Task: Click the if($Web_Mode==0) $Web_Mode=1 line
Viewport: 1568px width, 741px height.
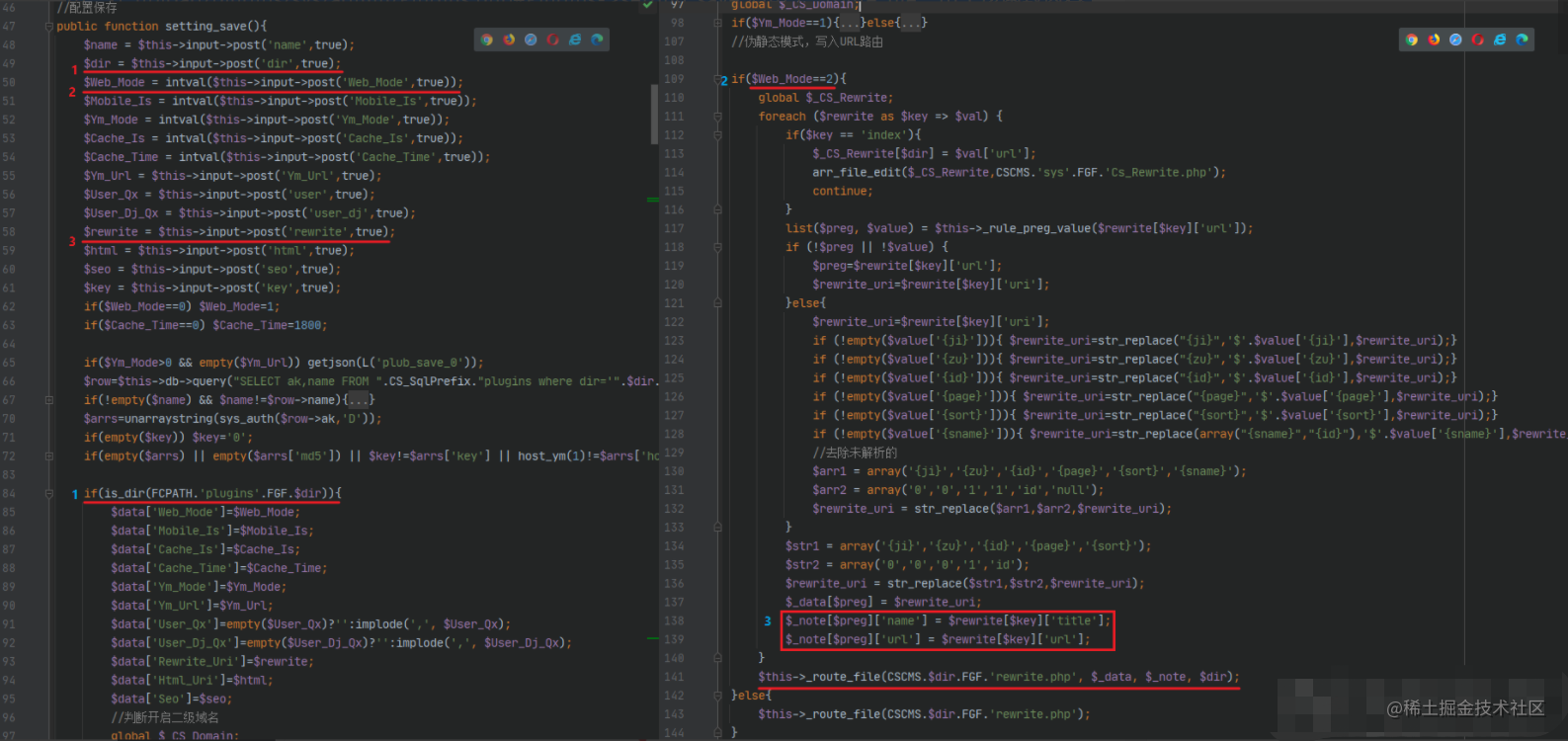Action: click(182, 307)
